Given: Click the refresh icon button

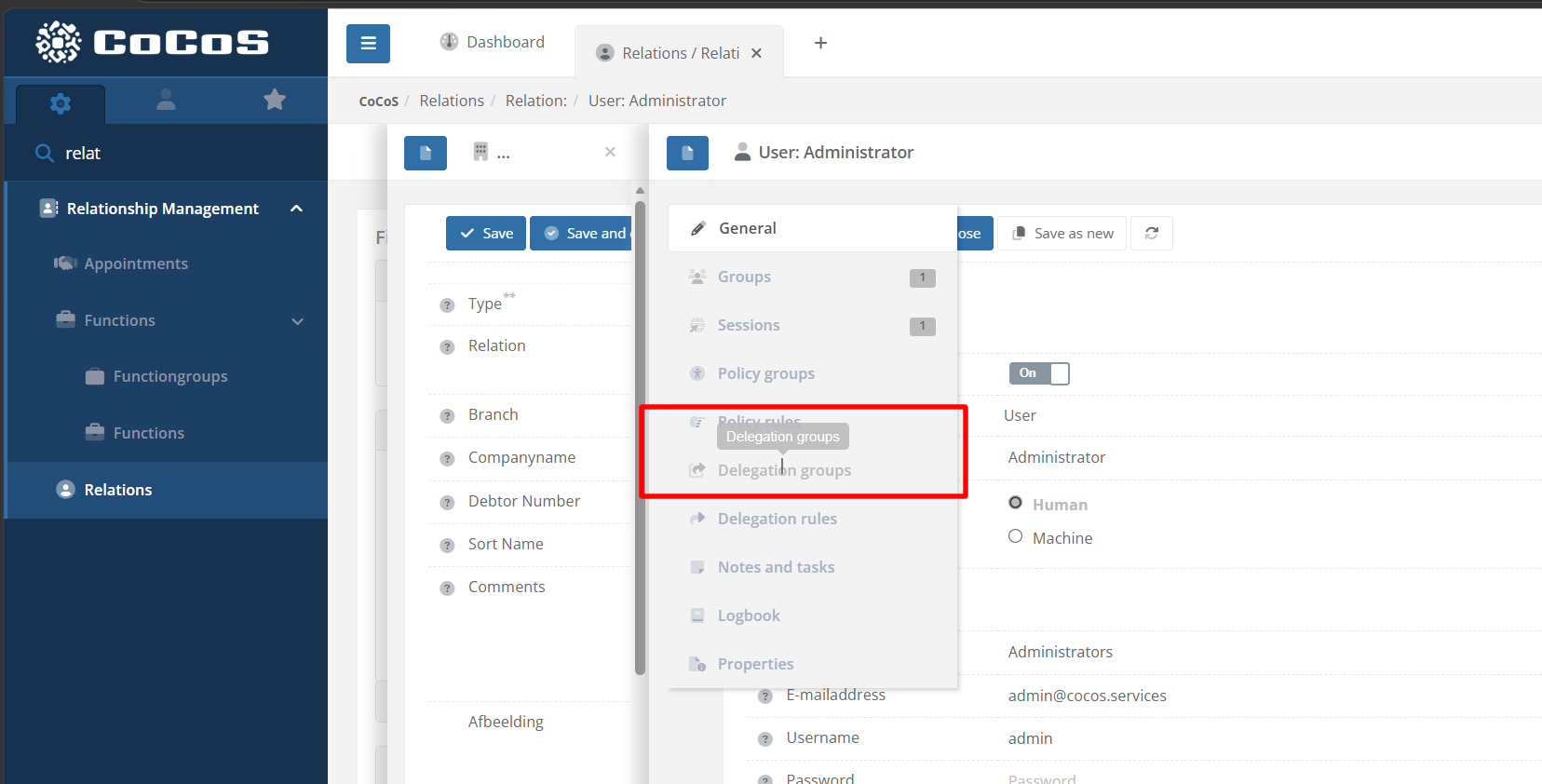Looking at the screenshot, I should [1152, 234].
